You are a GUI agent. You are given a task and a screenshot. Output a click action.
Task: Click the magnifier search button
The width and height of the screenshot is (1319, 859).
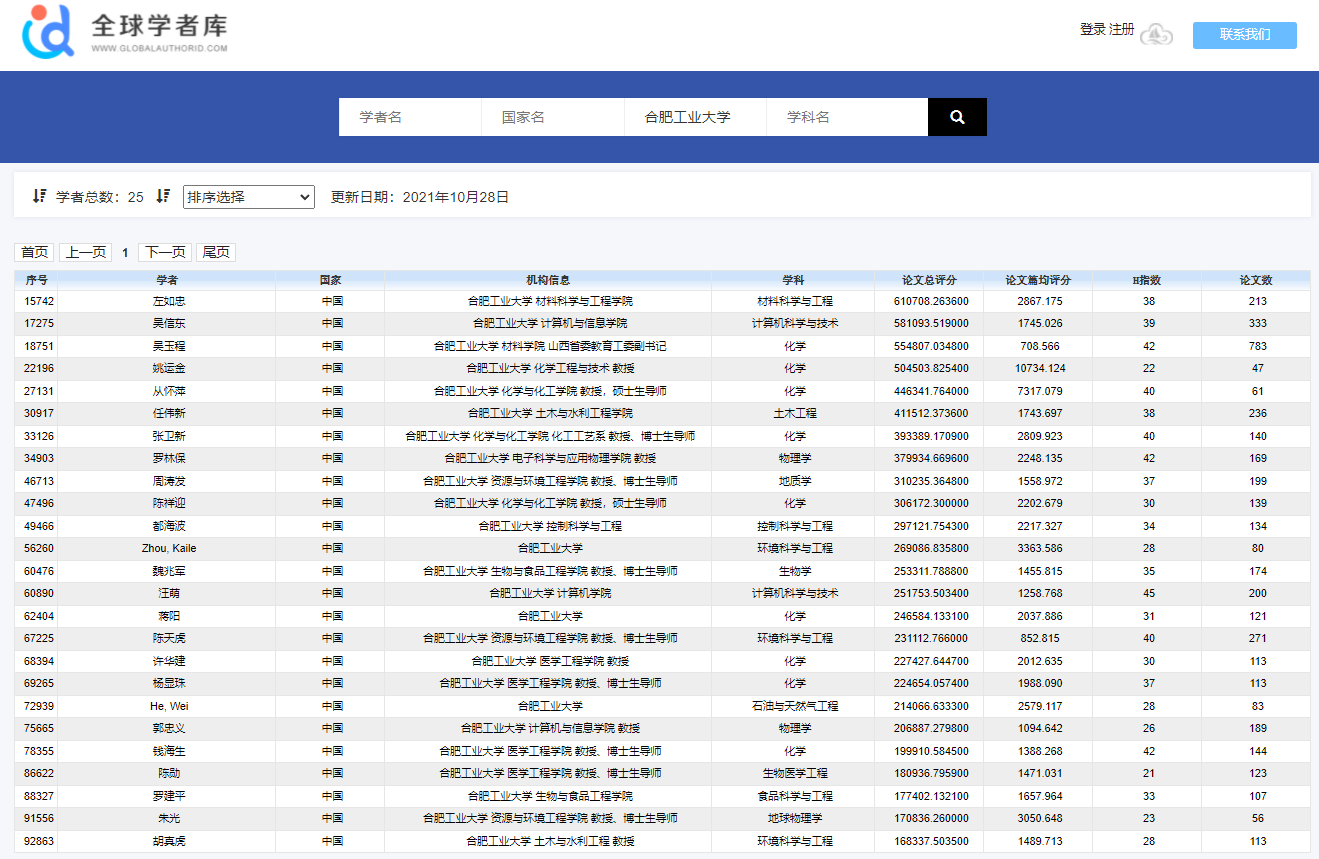(957, 117)
